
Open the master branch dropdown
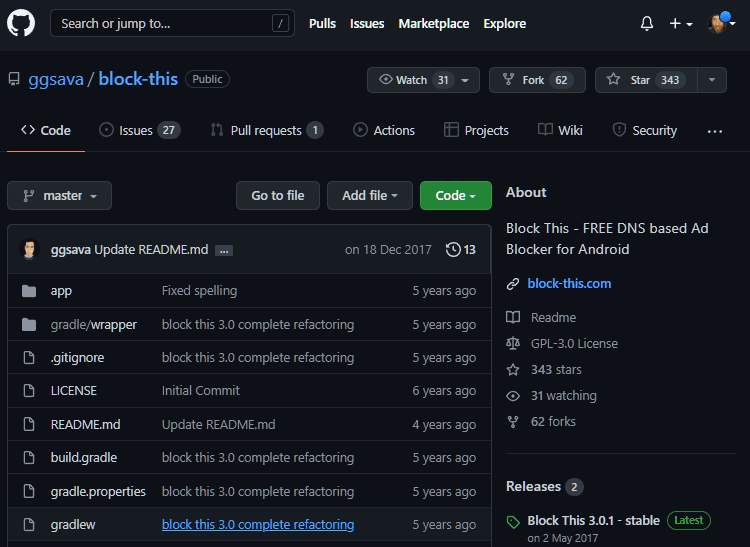[x=59, y=196]
